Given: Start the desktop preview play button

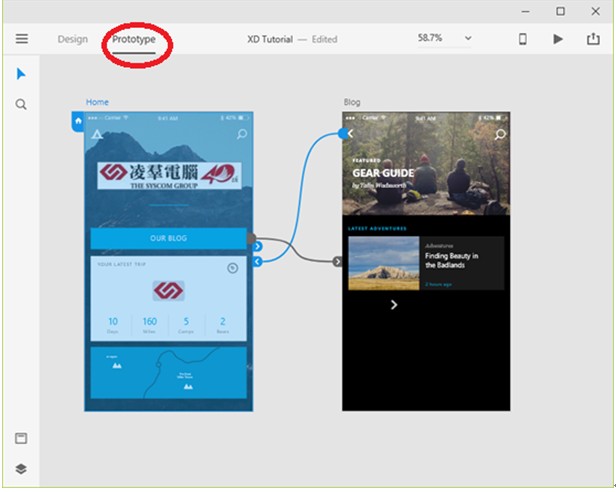Looking at the screenshot, I should coord(558,39).
